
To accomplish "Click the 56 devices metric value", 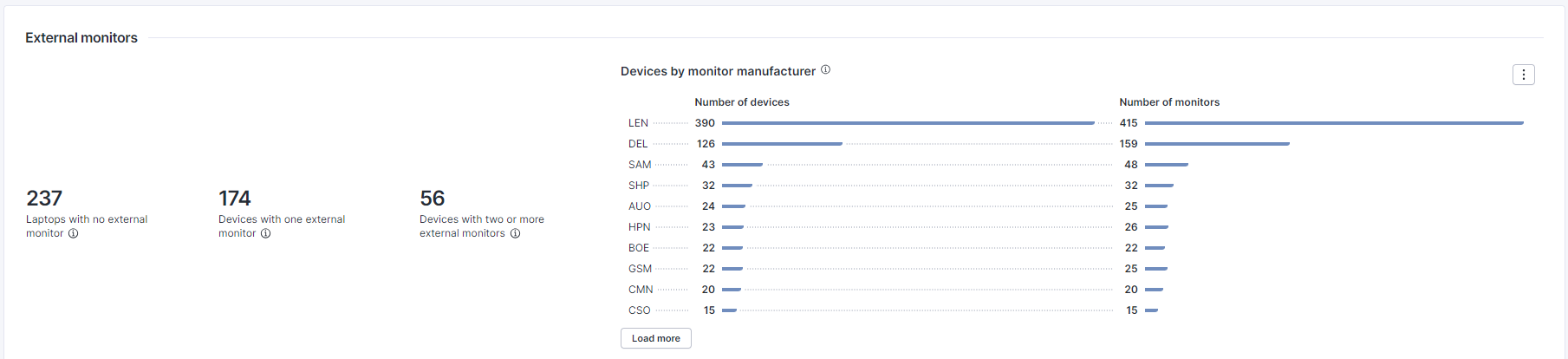I will point(432,199).
